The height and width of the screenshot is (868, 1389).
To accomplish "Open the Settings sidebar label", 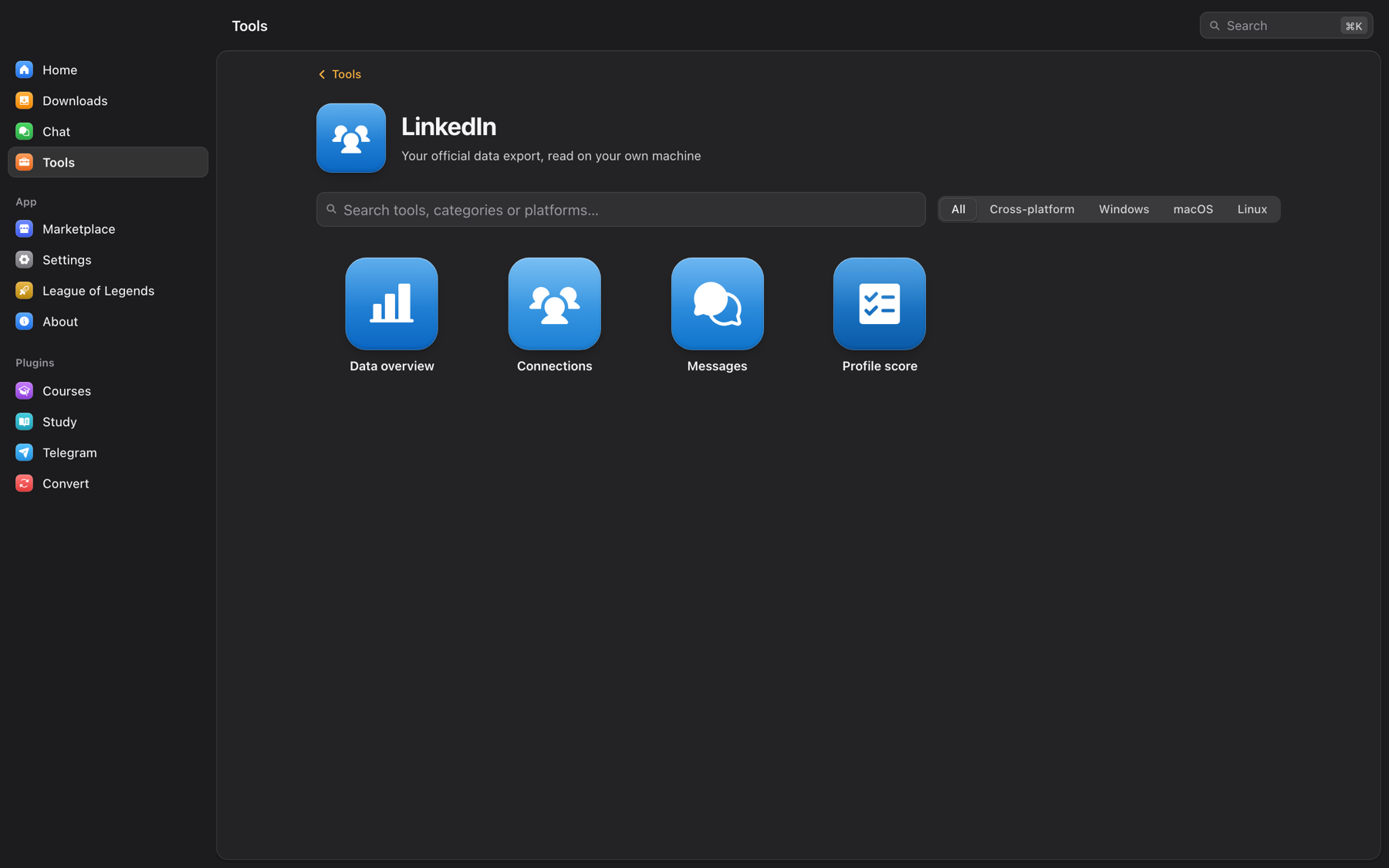I will [67, 259].
